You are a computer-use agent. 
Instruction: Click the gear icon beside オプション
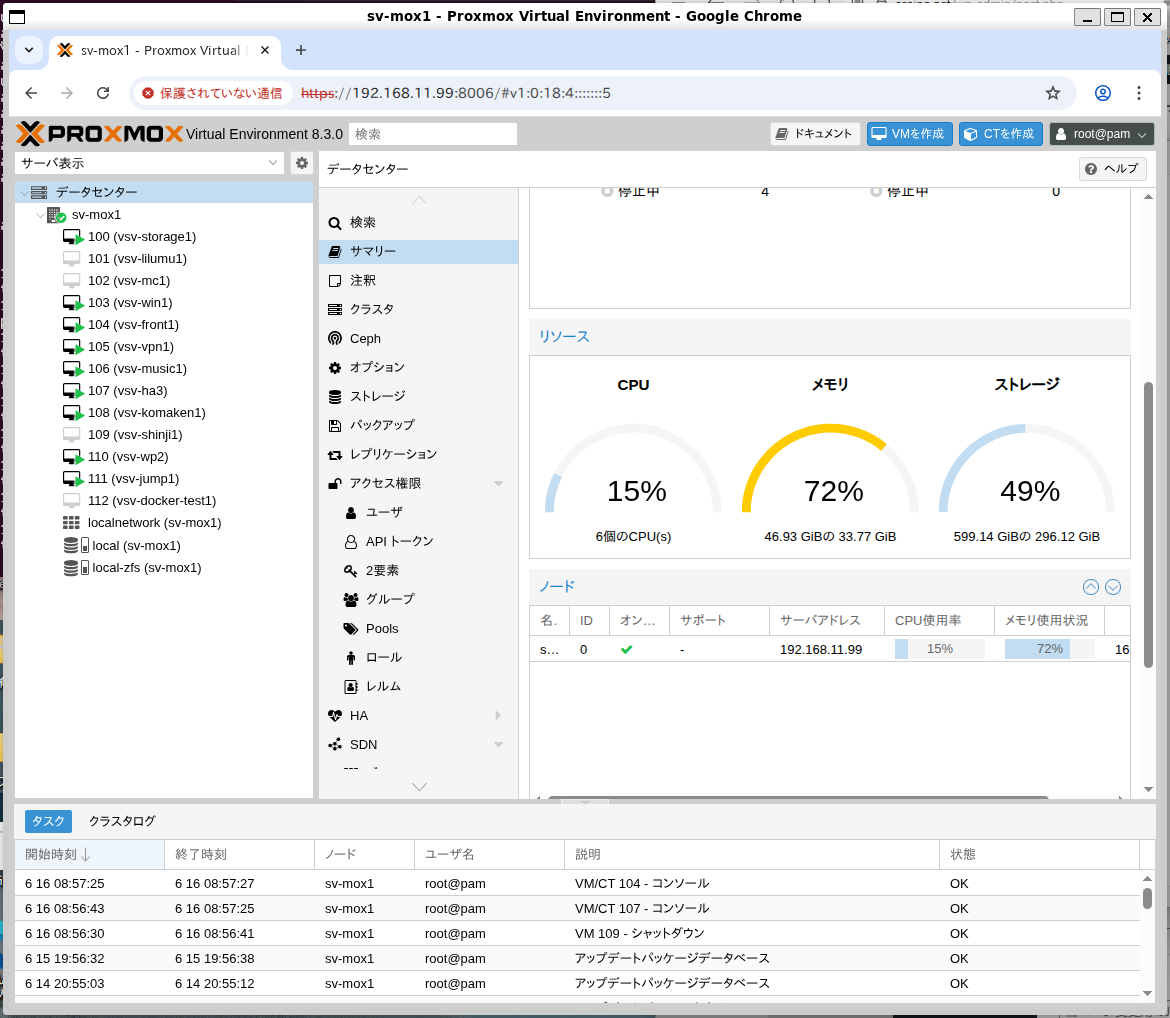(x=335, y=368)
